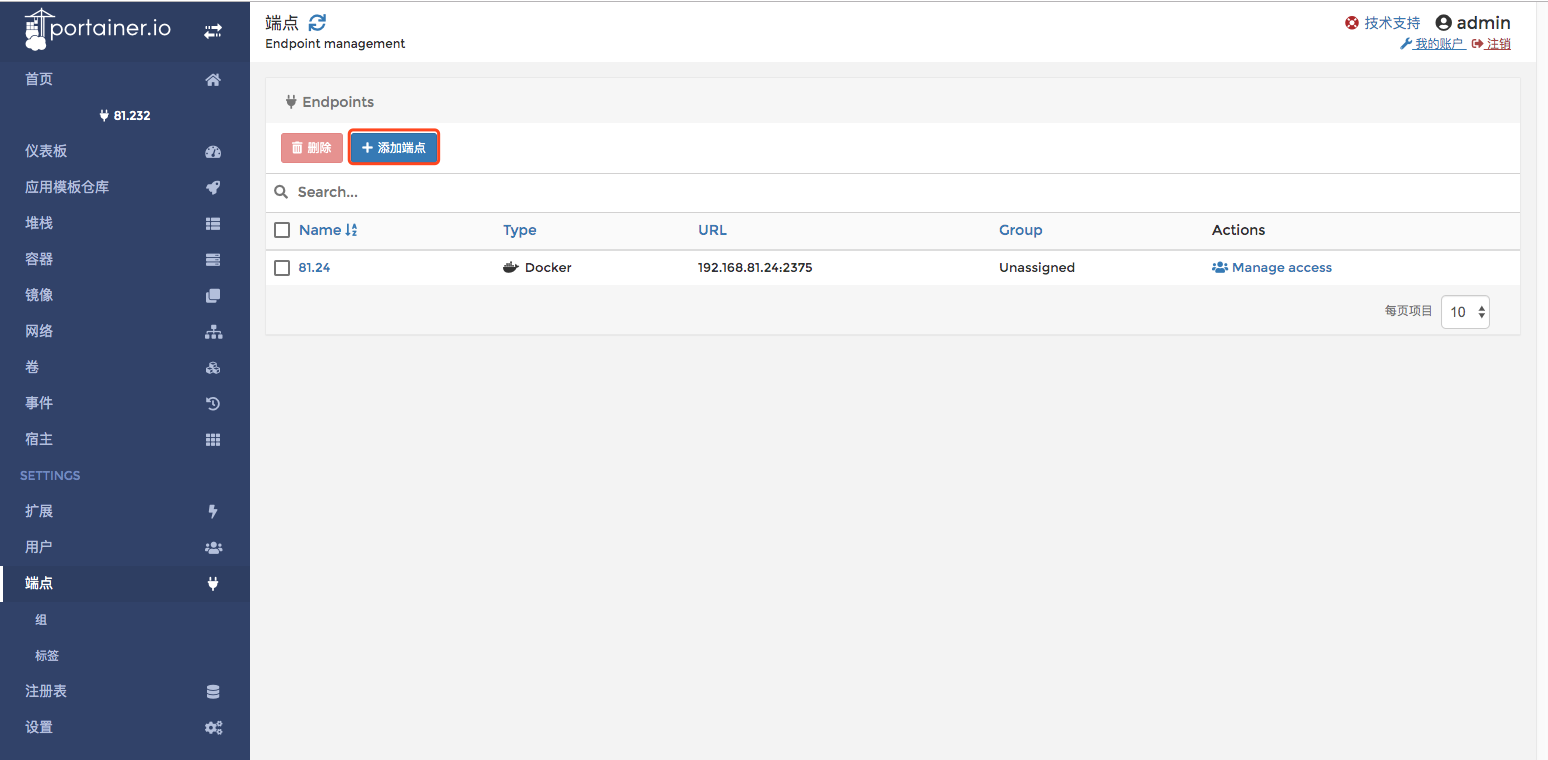Viewport: 1548px width, 760px height.
Task: Click the host grid icon beside 宿主
Action: [x=213, y=440]
